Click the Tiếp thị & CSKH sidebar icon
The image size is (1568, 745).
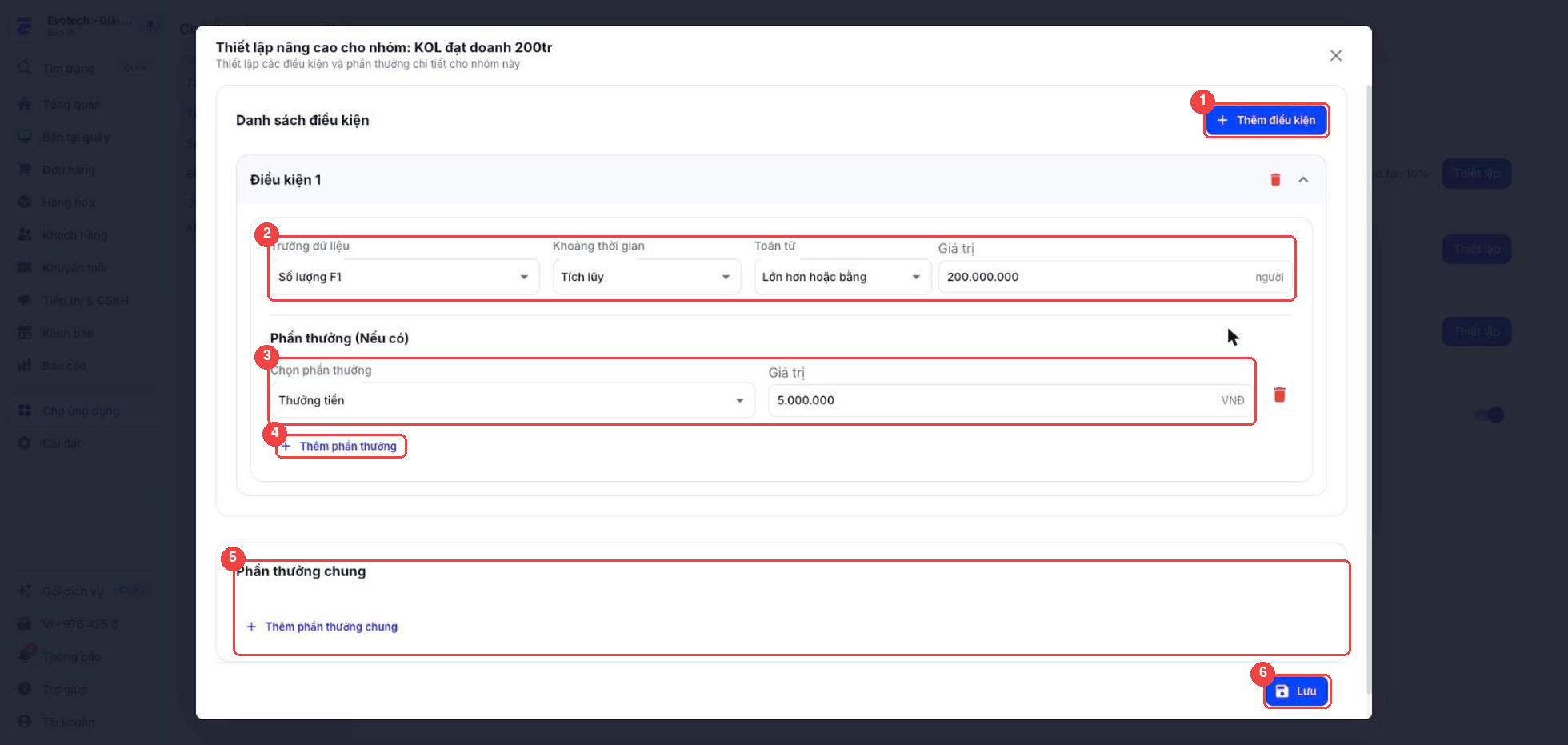point(25,300)
